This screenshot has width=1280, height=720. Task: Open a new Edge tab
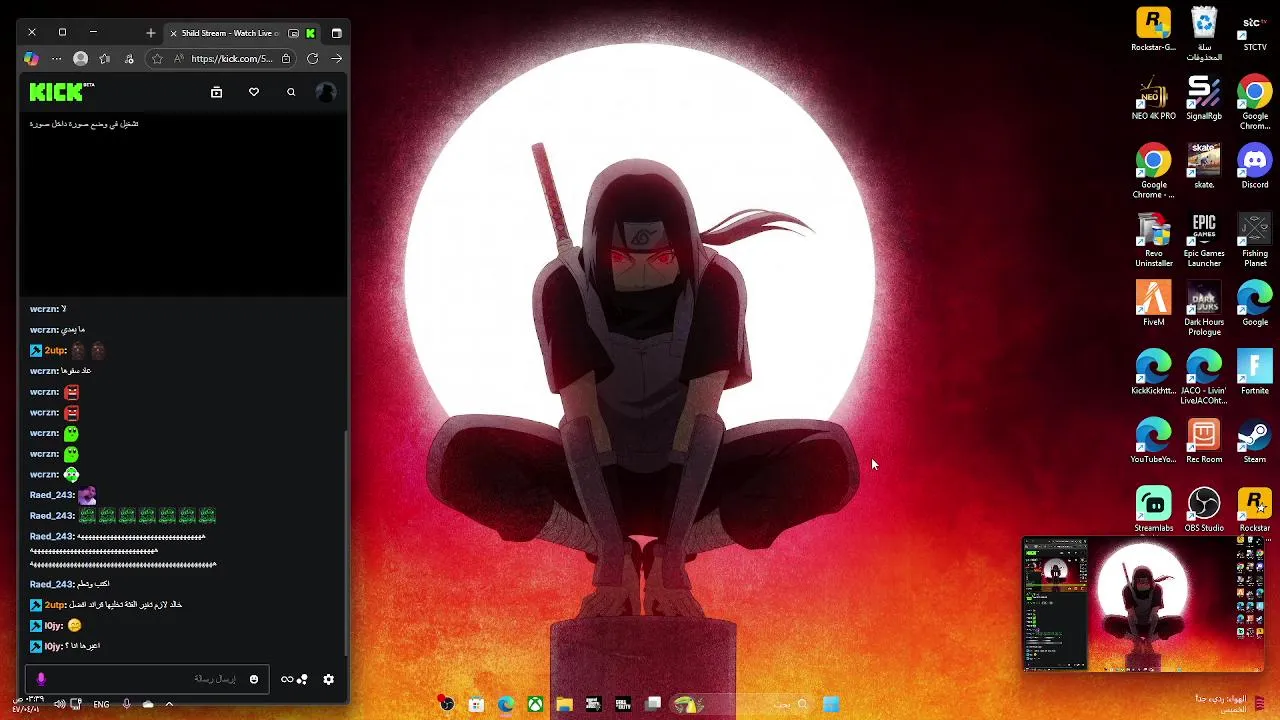pyautogui.click(x=151, y=33)
